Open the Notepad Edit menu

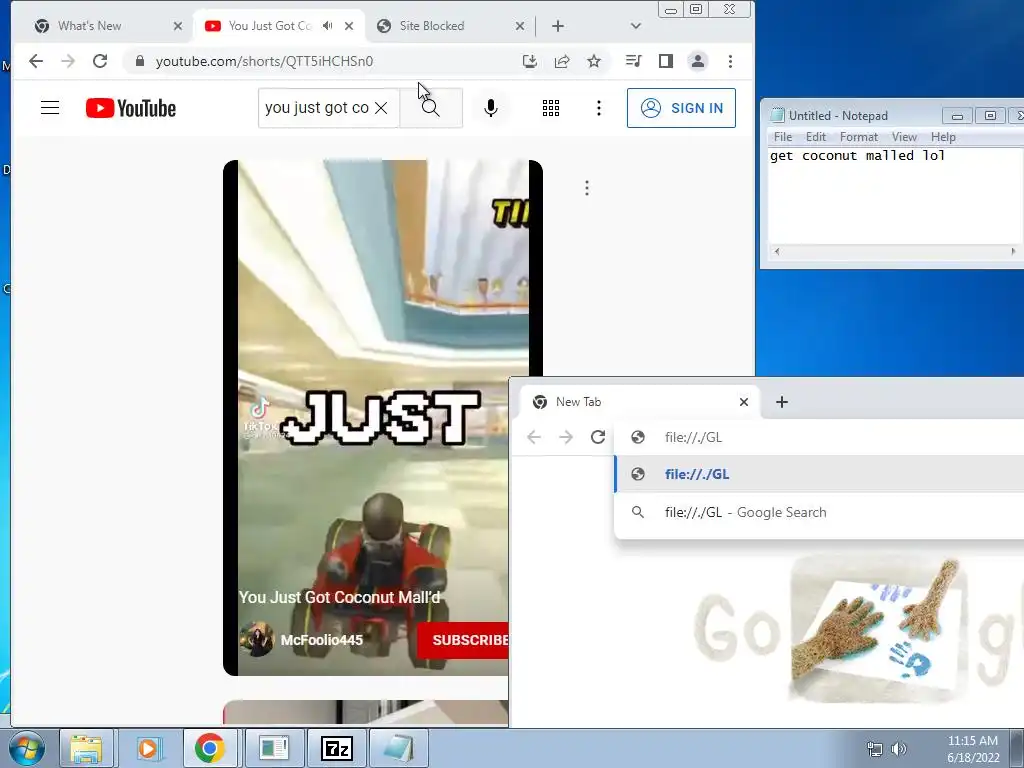816,136
